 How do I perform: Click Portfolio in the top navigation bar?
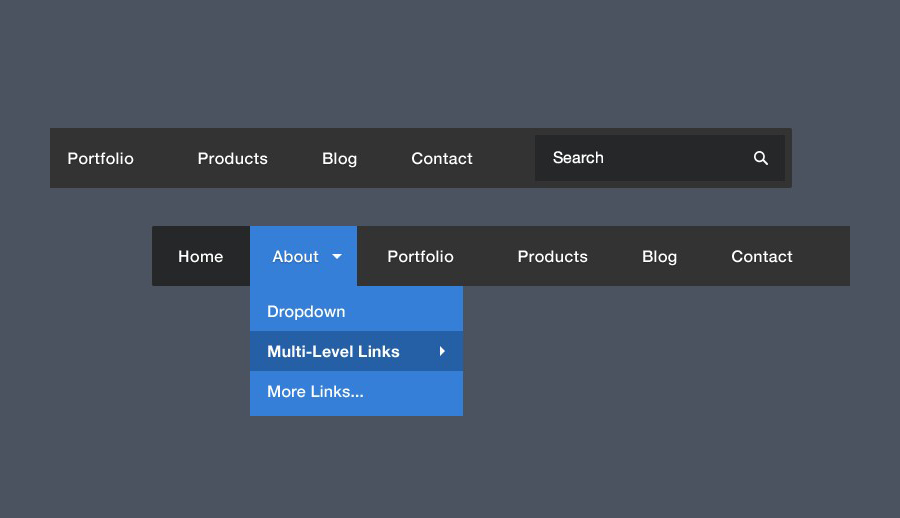point(100,159)
